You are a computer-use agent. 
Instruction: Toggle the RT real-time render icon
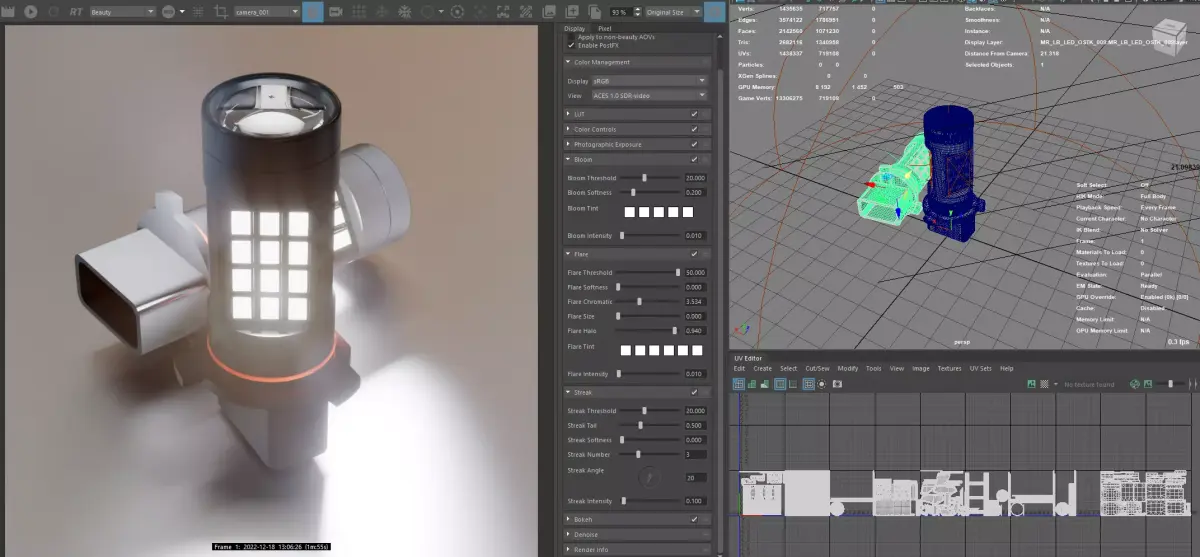pyautogui.click(x=77, y=12)
